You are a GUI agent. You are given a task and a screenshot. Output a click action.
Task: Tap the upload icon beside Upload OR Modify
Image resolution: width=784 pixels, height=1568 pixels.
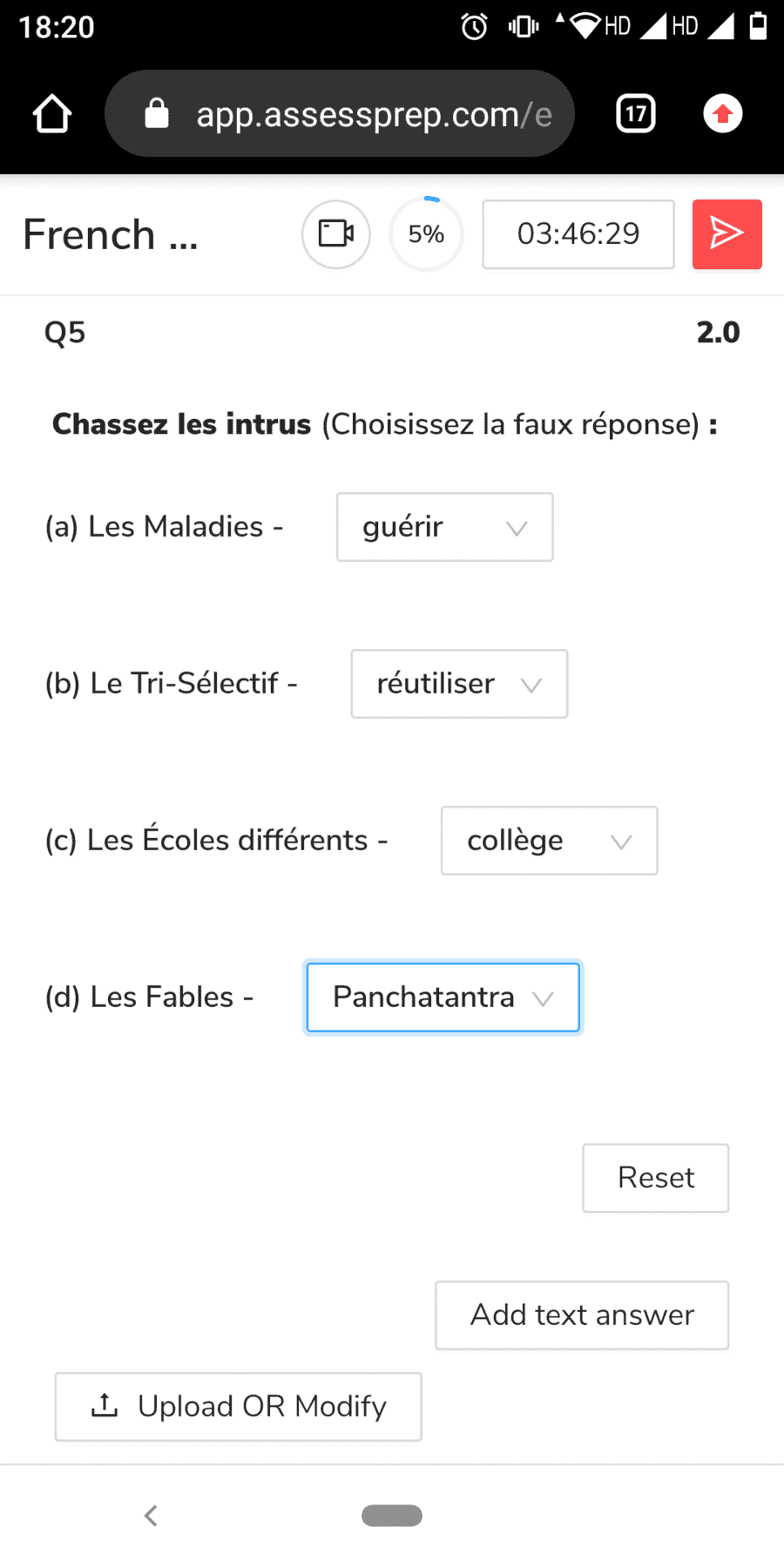click(x=105, y=1405)
